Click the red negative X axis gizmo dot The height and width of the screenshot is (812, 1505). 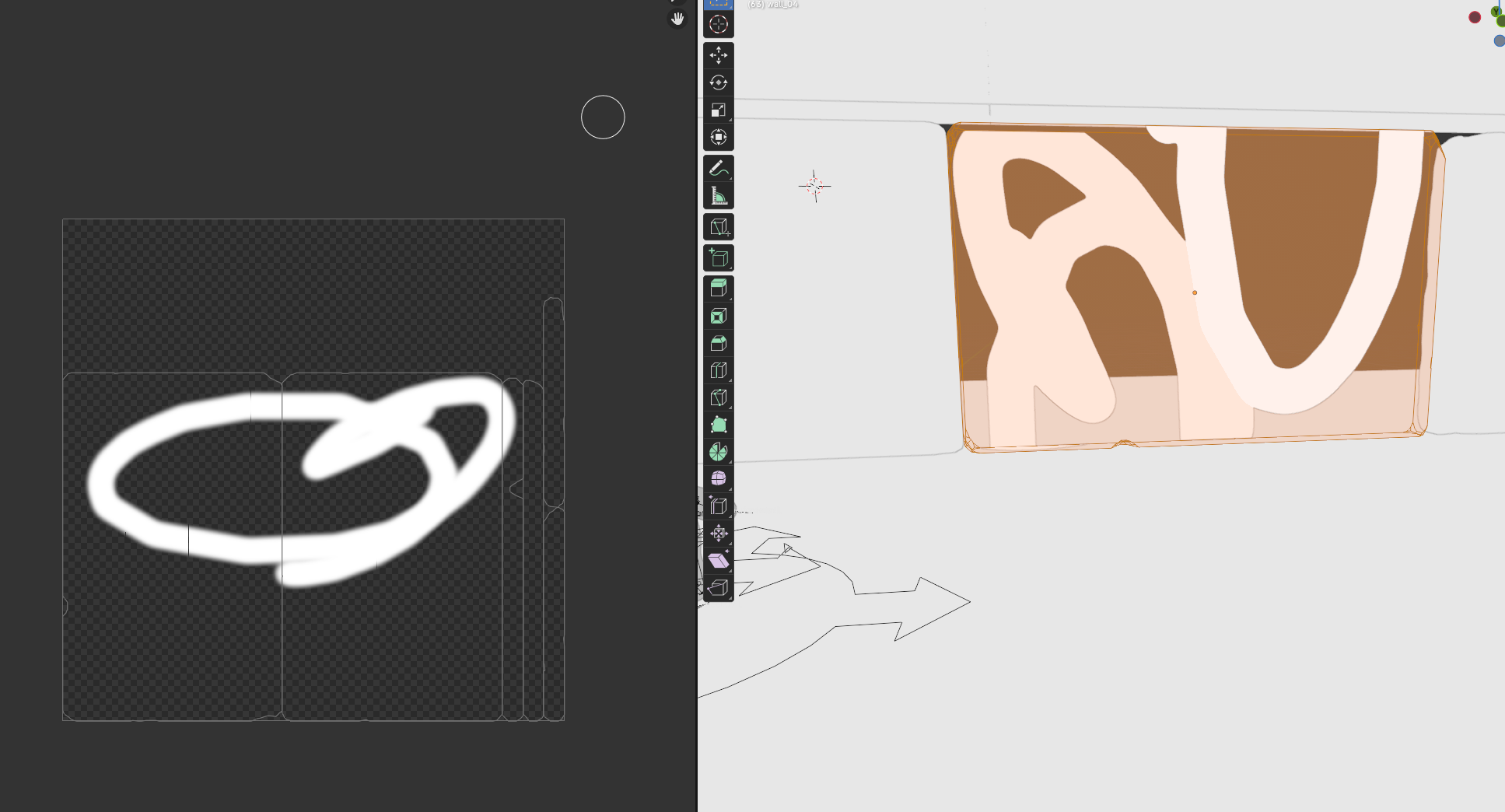[x=1475, y=17]
